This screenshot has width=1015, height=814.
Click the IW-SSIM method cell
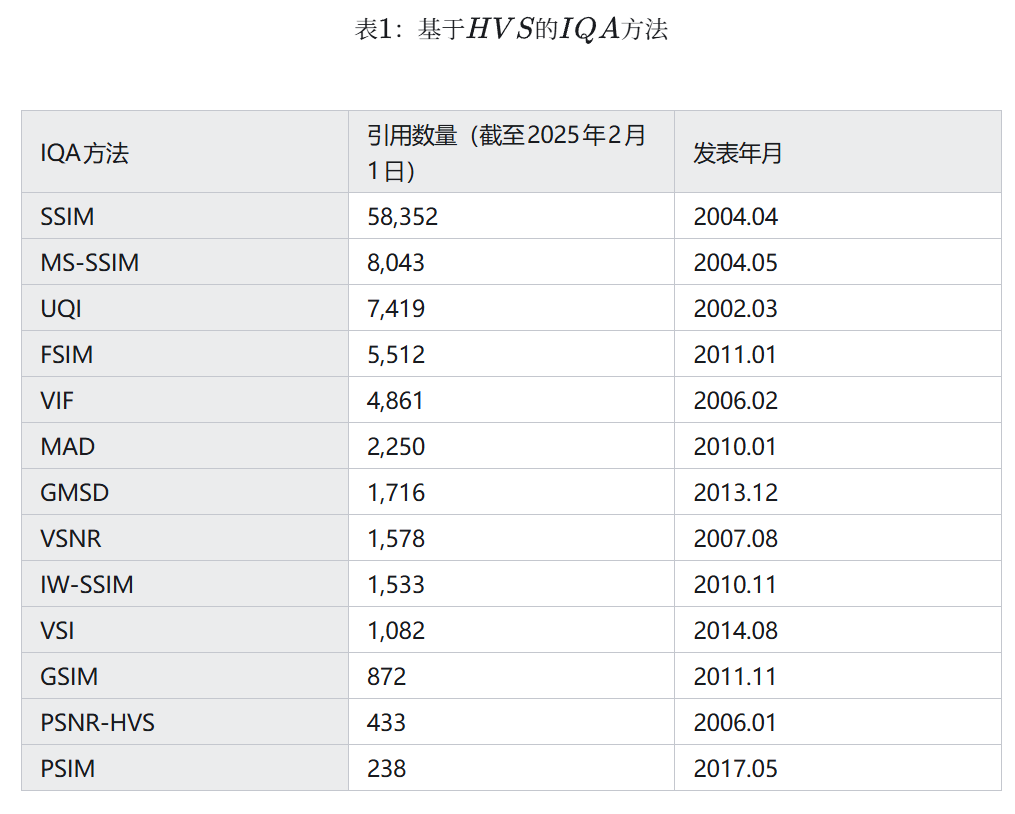click(x=87, y=585)
